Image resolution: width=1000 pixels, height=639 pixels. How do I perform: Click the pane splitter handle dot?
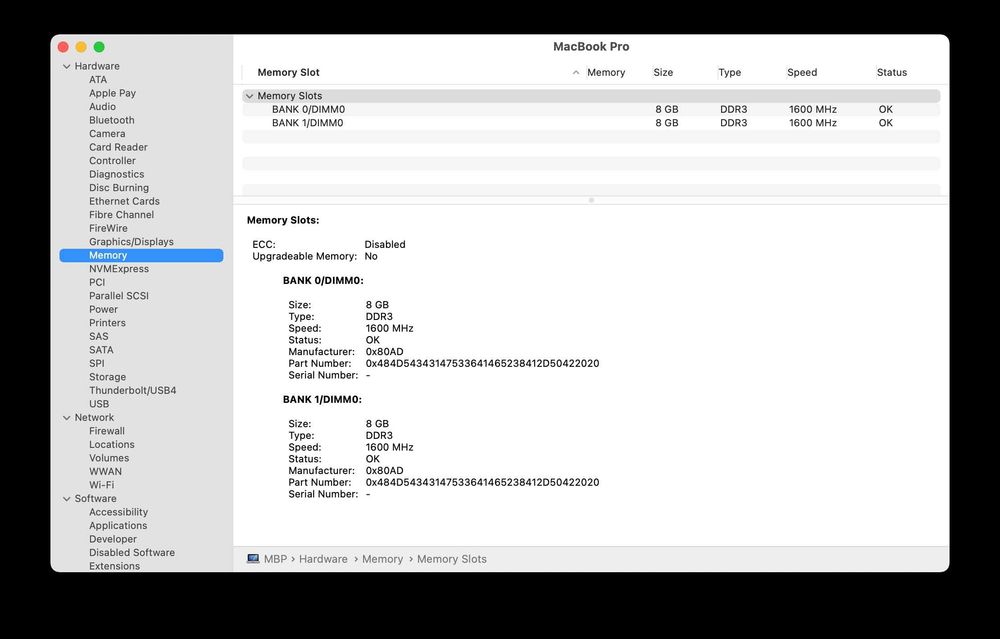[x=591, y=200]
